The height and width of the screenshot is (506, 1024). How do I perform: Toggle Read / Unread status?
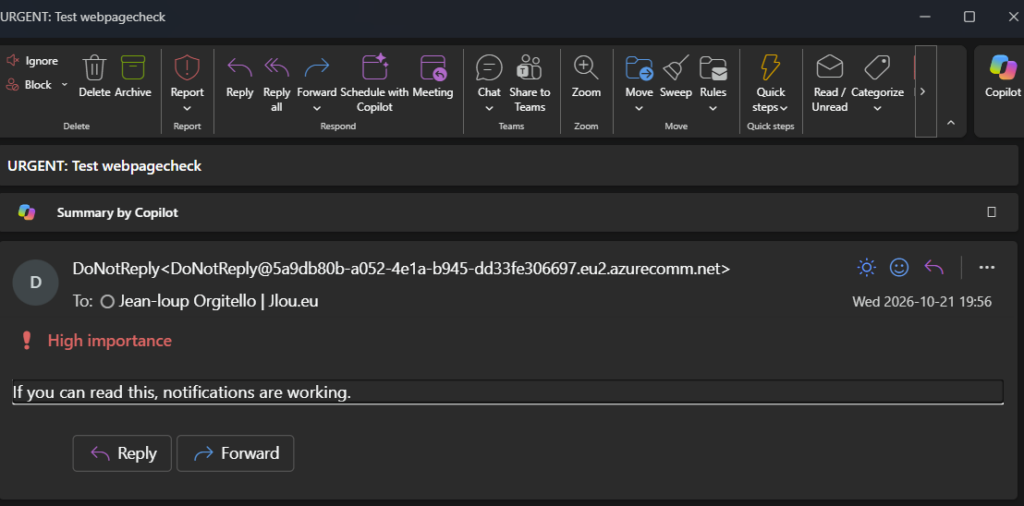click(829, 83)
